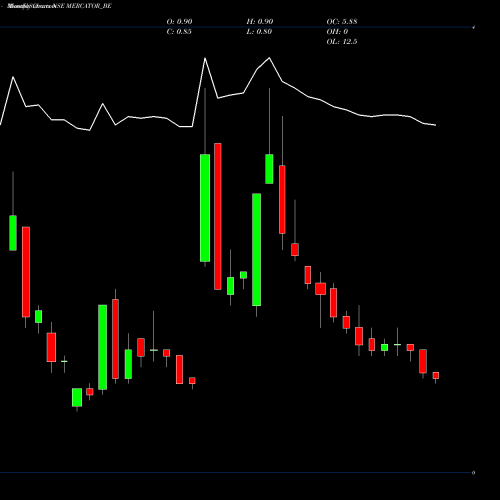This screenshot has width=500, height=500.
Task: Click the lower axis label '0'
Action: point(473,473)
